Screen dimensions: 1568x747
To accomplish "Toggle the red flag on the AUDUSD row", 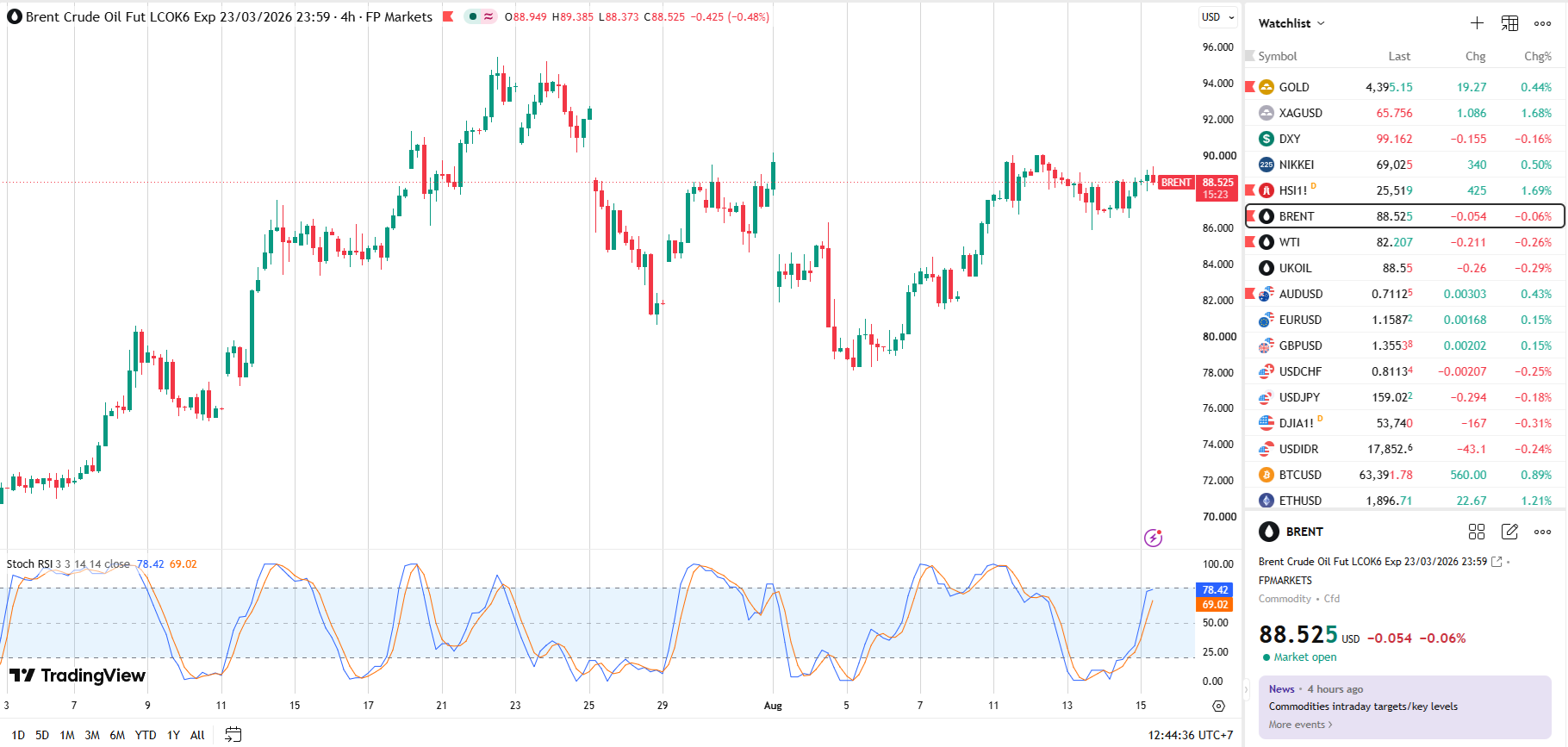I will 1250,294.
